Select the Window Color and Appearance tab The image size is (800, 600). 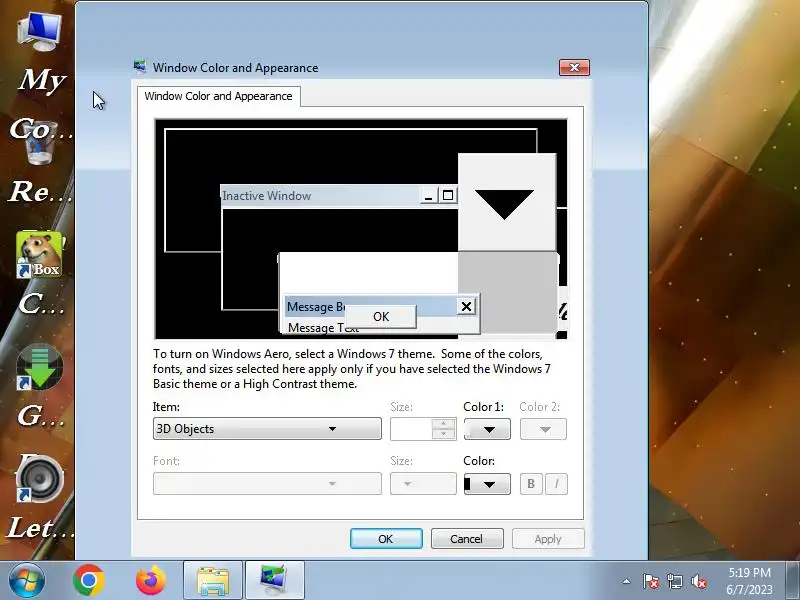coord(218,96)
